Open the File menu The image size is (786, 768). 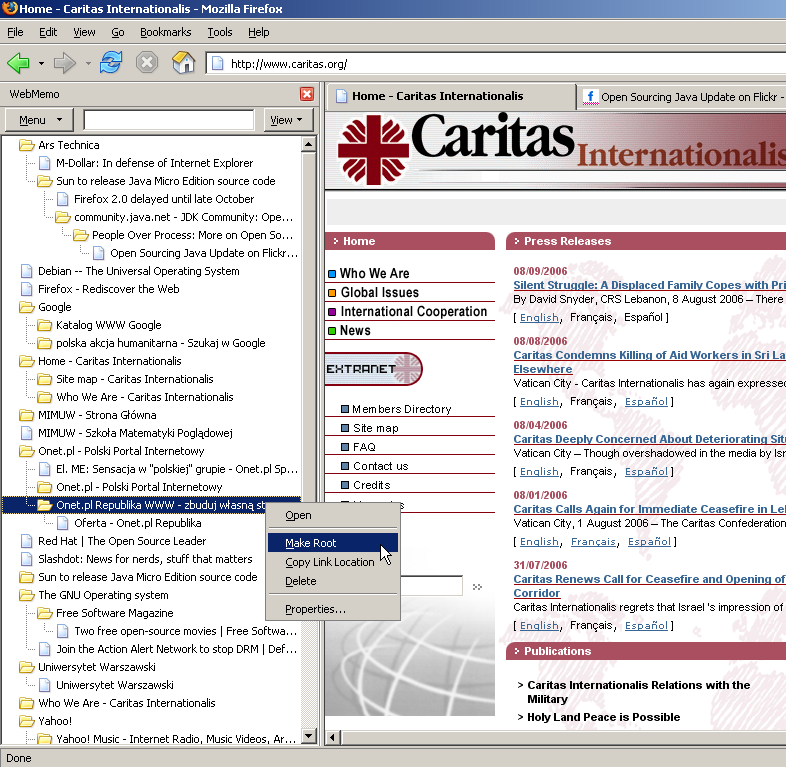click(x=15, y=32)
